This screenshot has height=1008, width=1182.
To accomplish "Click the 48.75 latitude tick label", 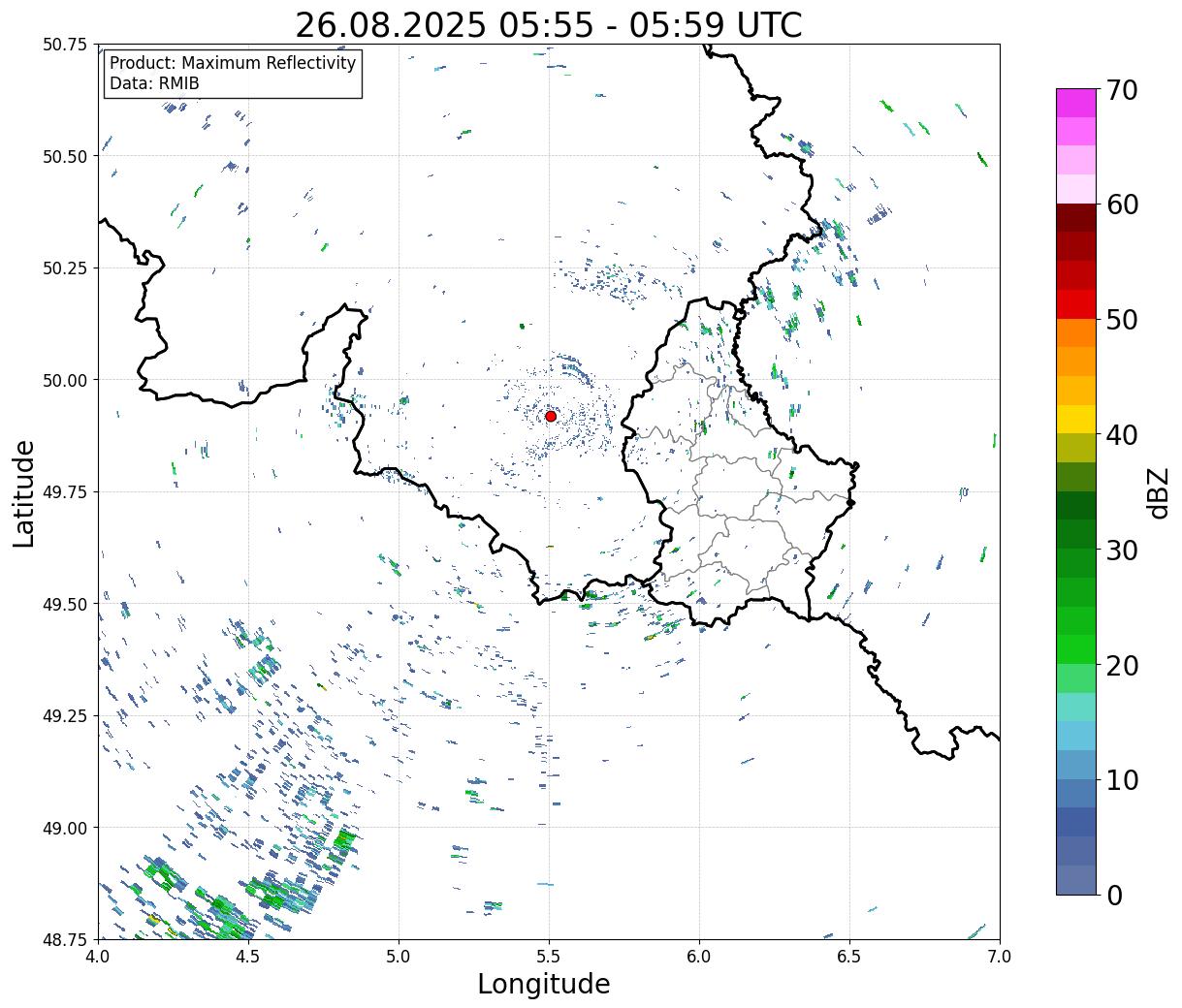I will click(65, 939).
